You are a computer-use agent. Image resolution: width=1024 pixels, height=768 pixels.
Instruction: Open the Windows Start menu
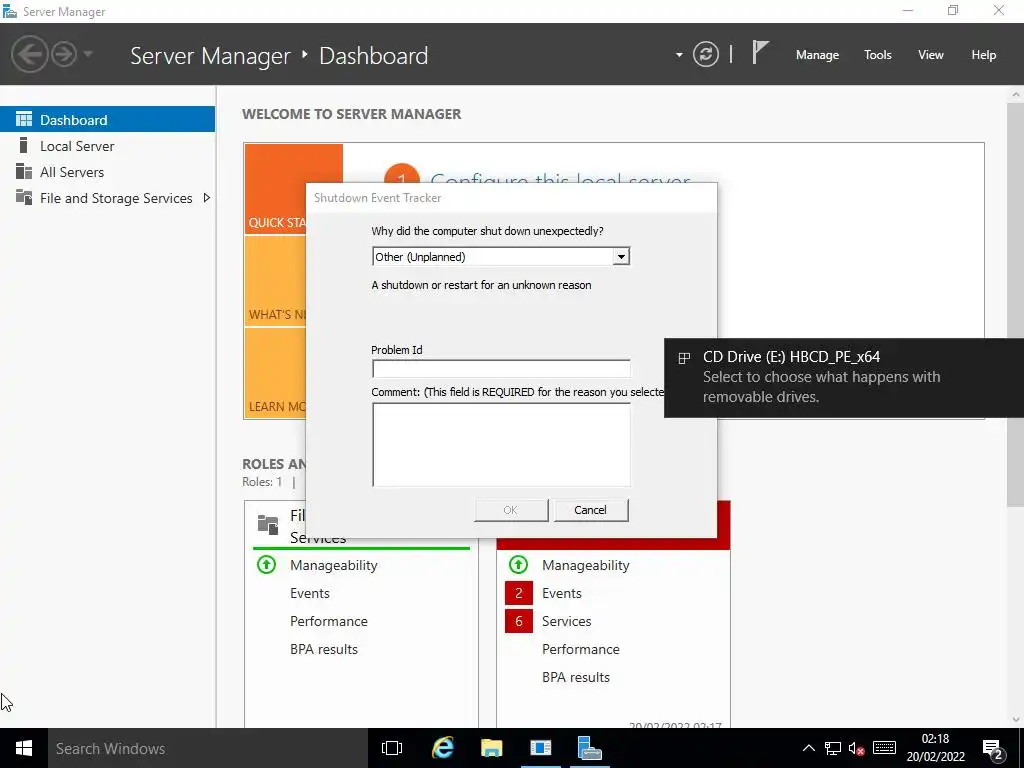point(24,748)
